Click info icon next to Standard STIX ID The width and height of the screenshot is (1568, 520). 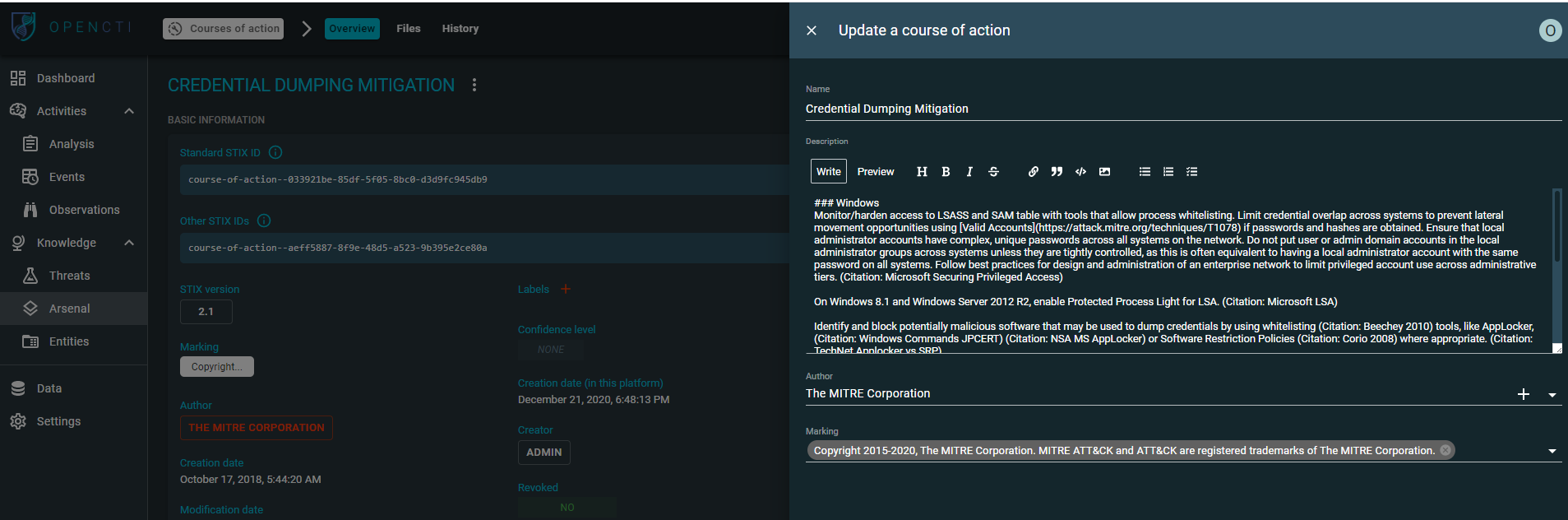(275, 152)
